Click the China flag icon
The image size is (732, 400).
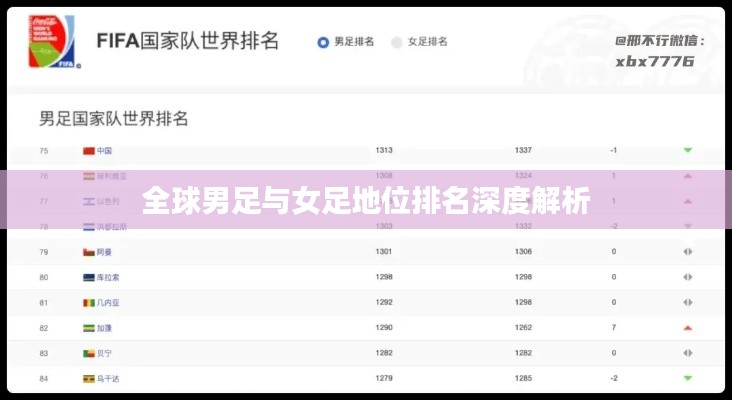pyautogui.click(x=88, y=151)
